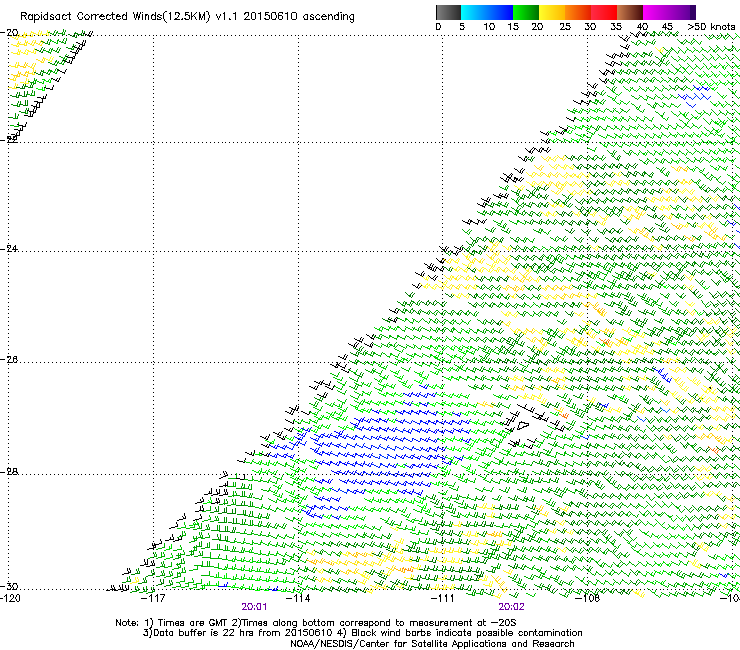
Task: Pick the orange 25-30 knots legend segment
Action: click(578, 12)
